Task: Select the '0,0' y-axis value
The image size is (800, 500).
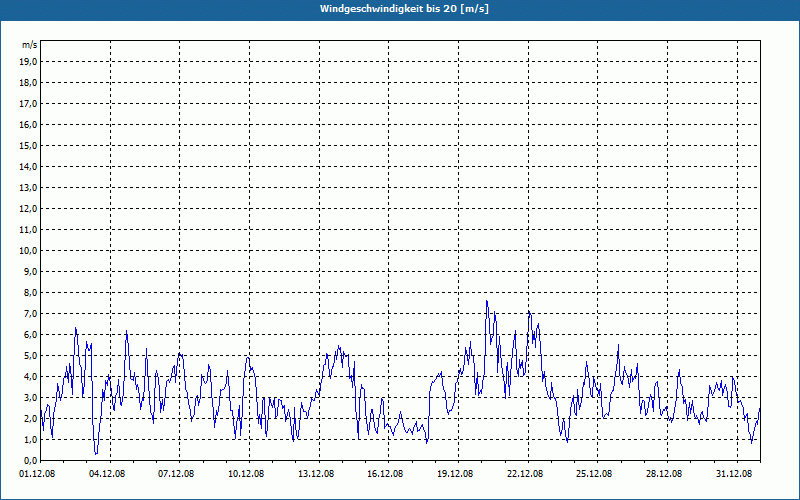Action: [x=30, y=460]
